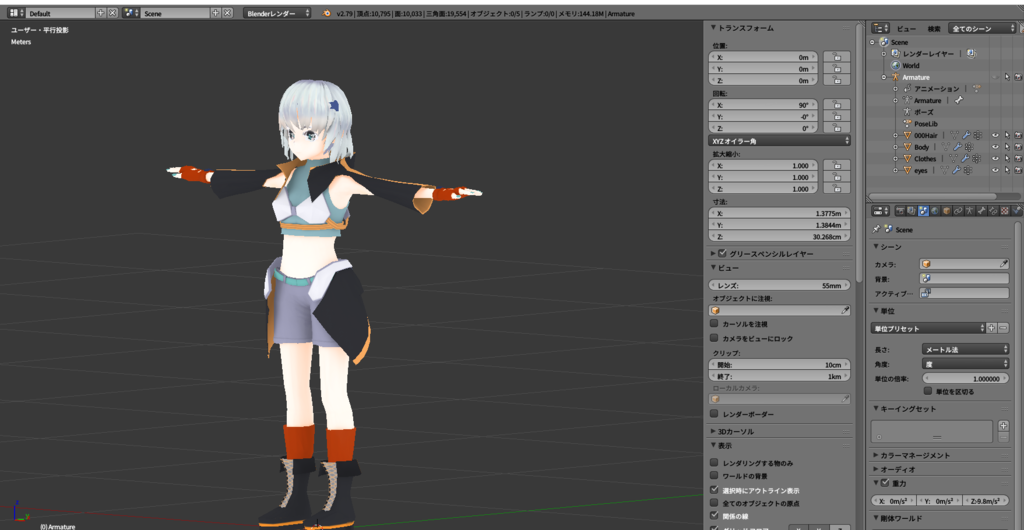Hide the Body object with eye icon

(995, 147)
